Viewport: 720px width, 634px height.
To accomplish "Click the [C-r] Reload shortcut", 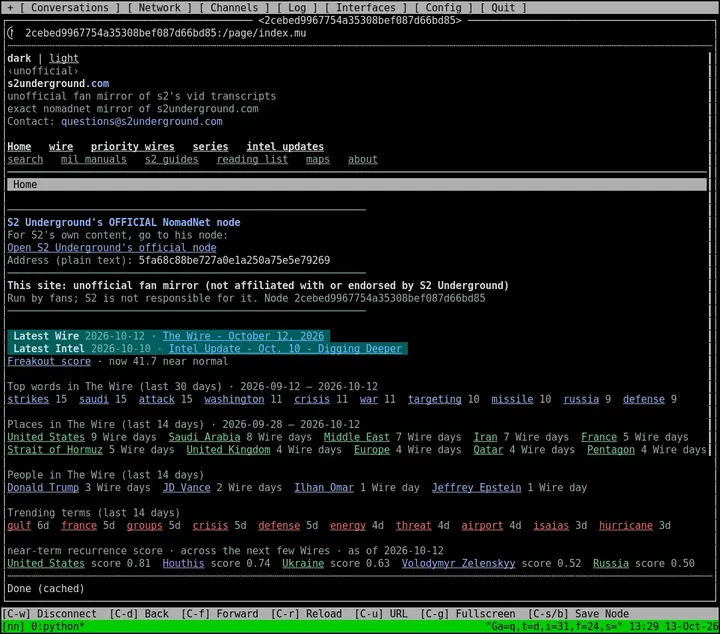I will [306, 614].
